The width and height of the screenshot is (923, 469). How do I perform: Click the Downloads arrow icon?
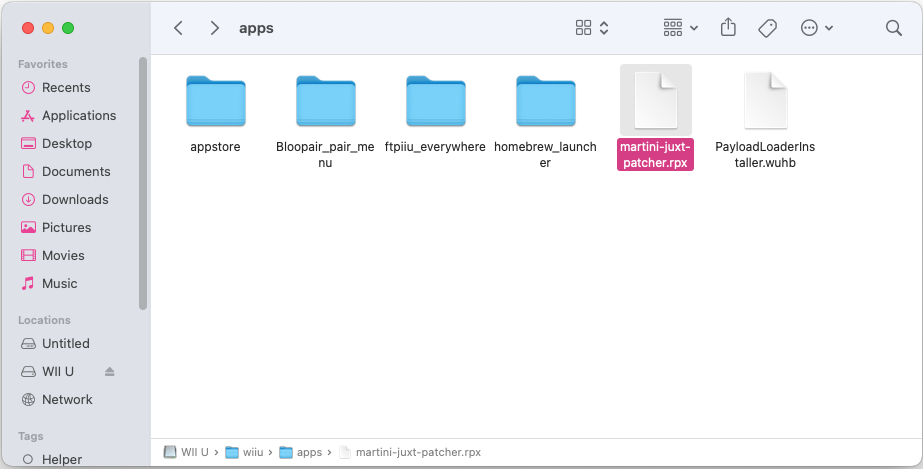tap(28, 199)
